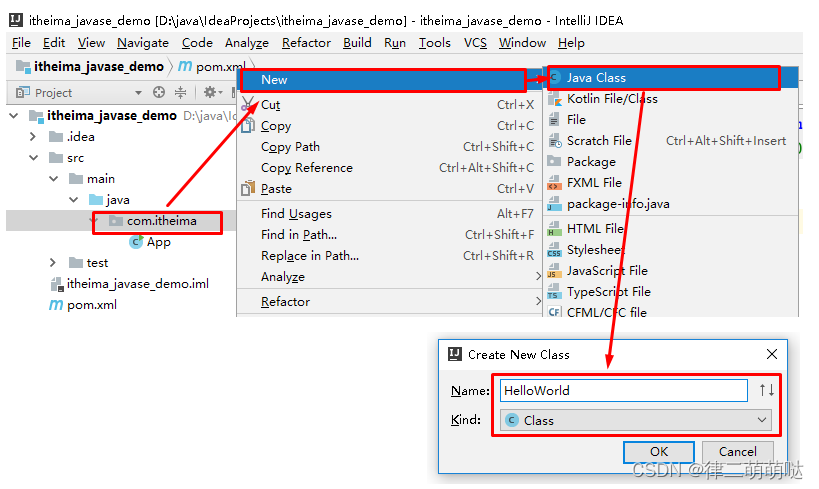Open the Code menu
This screenshot has height=489, width=819.
(x=197, y=43)
